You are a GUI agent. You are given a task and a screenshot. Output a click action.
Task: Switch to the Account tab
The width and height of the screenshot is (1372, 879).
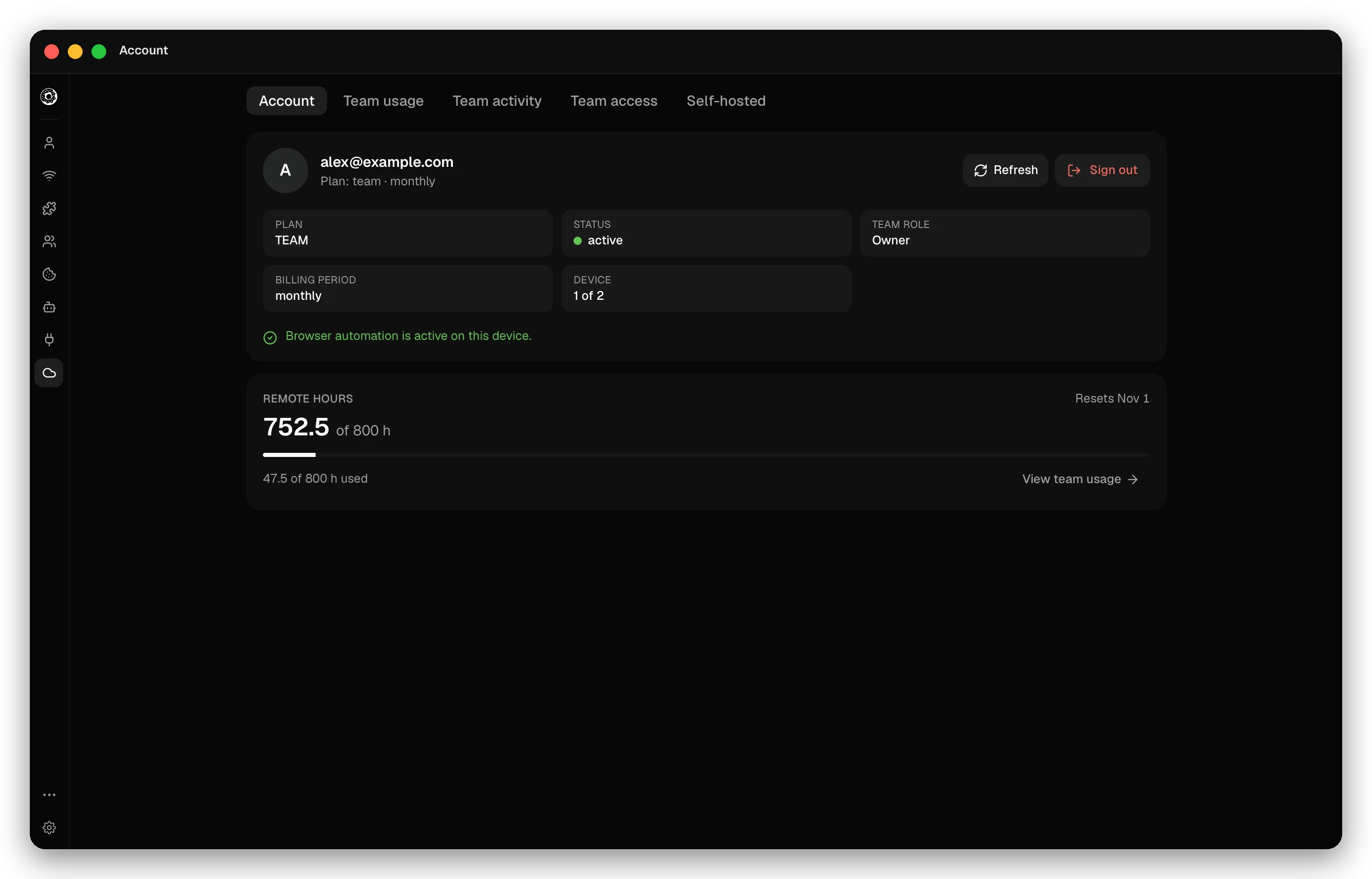(x=287, y=101)
